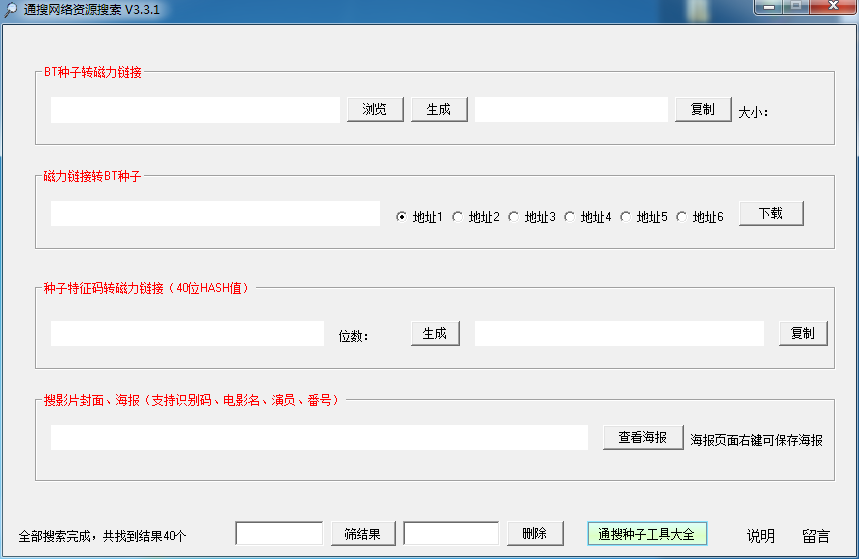
Task: Click 复制 in the HASH值 section
Action: click(x=803, y=333)
